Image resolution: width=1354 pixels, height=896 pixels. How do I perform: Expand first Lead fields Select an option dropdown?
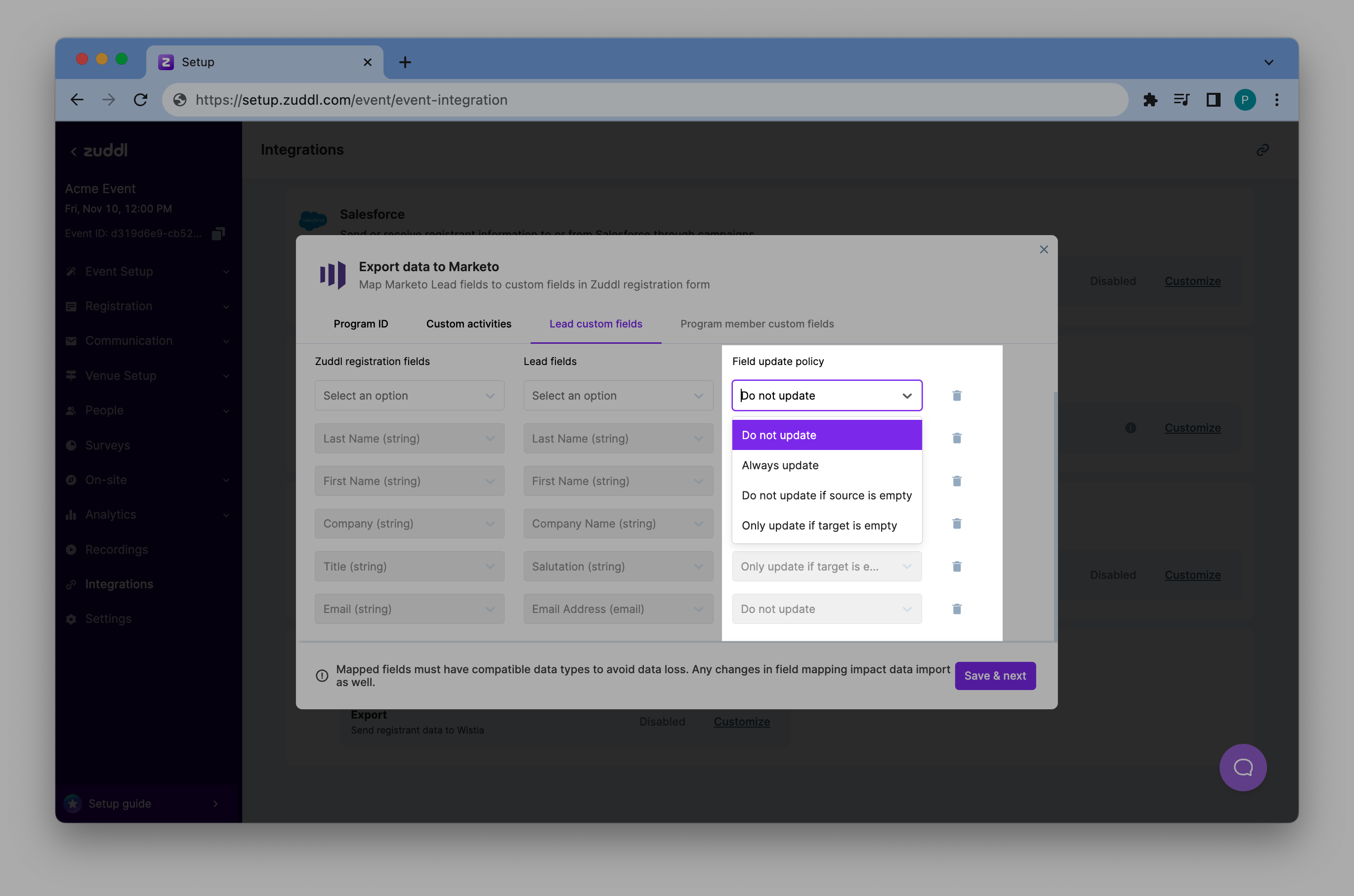tap(618, 396)
